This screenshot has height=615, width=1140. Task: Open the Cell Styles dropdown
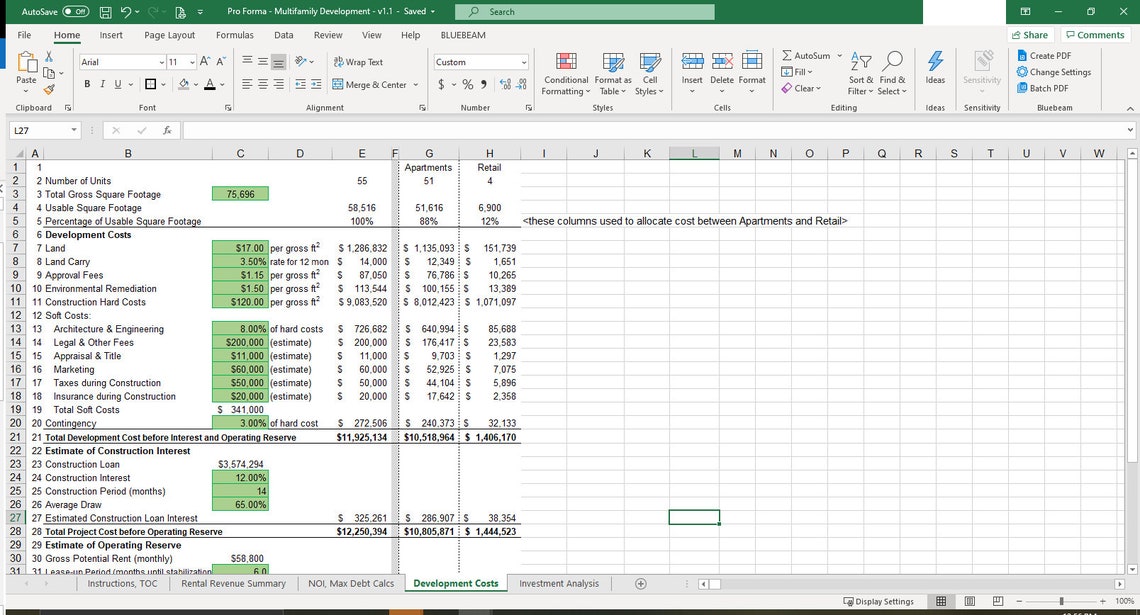coord(649,72)
